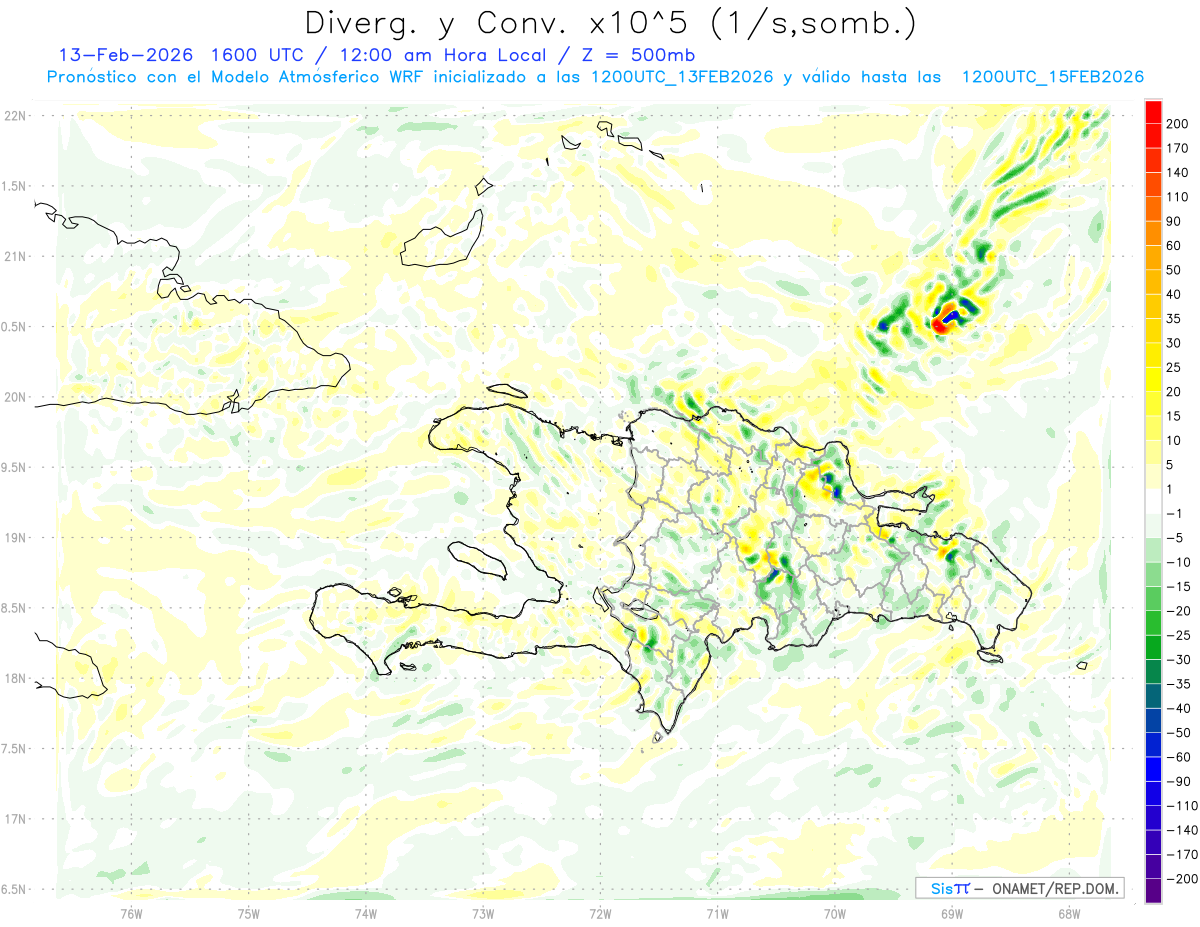Click the '18N' latitude label

(x=15, y=679)
